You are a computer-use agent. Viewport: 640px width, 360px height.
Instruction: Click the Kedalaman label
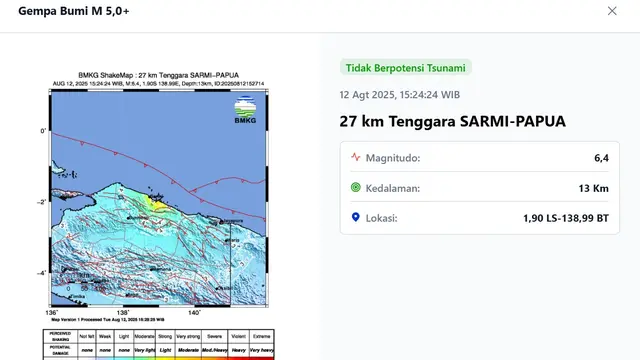393,188
